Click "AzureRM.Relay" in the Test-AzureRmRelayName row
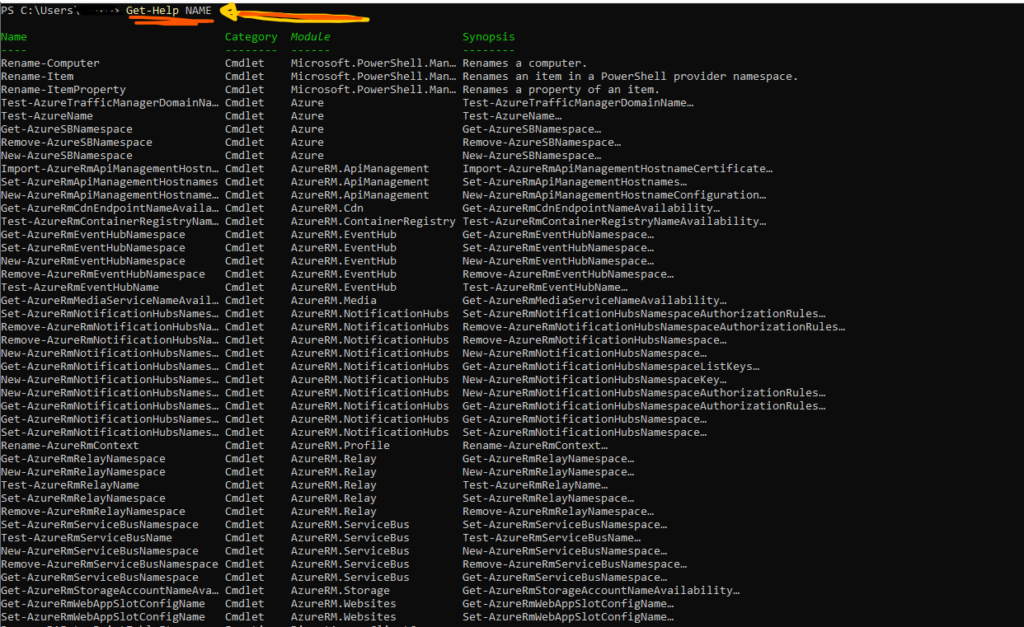The height and width of the screenshot is (627, 1024). point(333,485)
